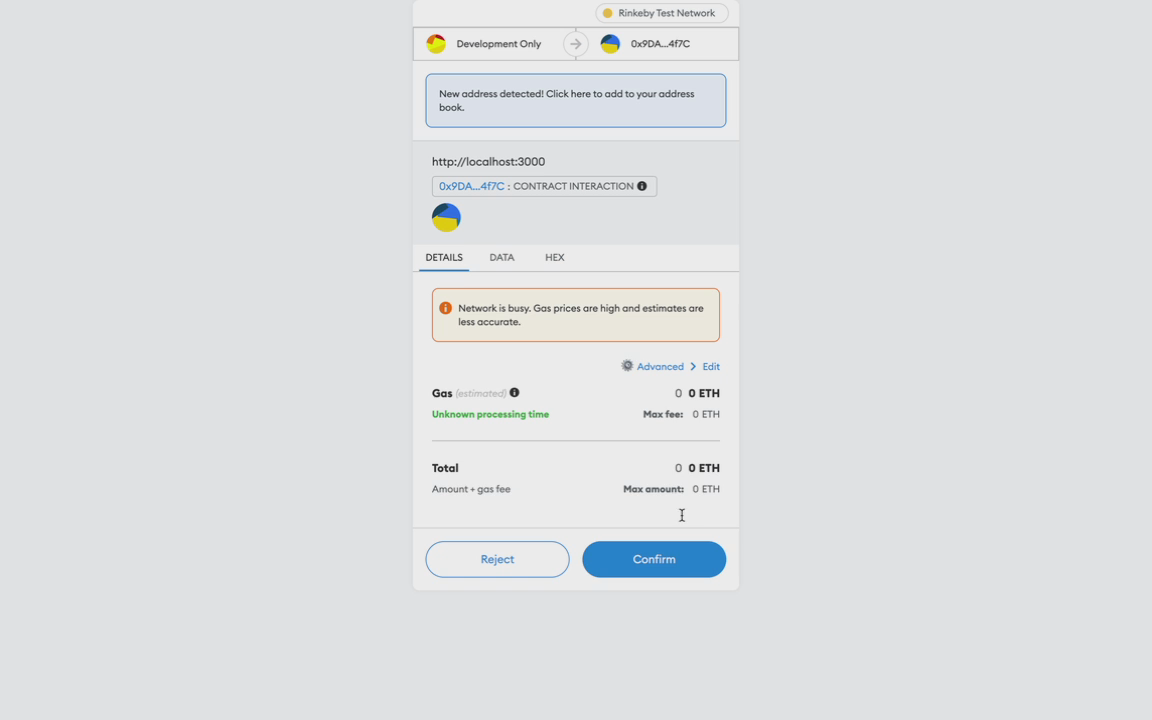Image resolution: width=1152 pixels, height=720 pixels.
Task: Click the chevron arrow beside Edit
Action: pyautogui.click(x=693, y=367)
